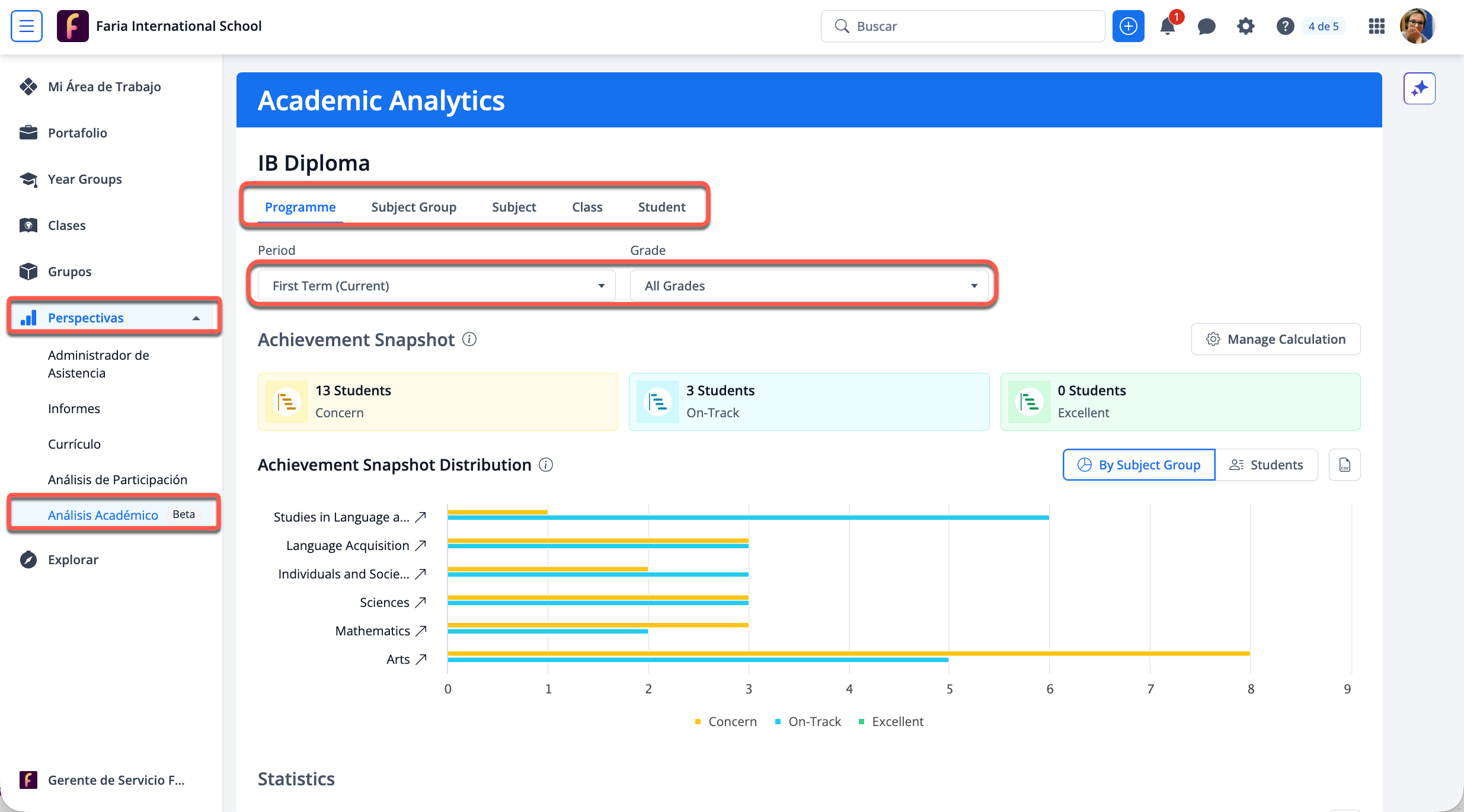Viewport: 1464px width, 812px height.
Task: Open settings gear in top bar
Action: [1245, 26]
